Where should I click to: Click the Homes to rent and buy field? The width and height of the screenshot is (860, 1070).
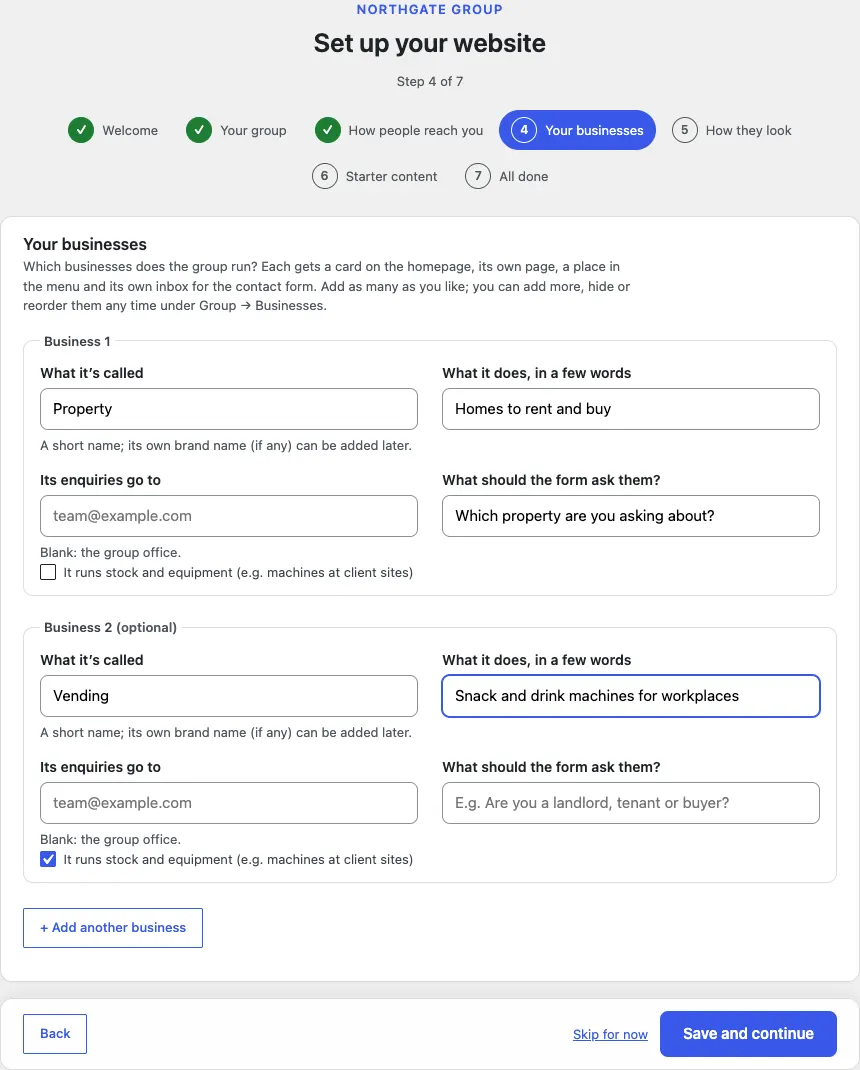coord(631,409)
